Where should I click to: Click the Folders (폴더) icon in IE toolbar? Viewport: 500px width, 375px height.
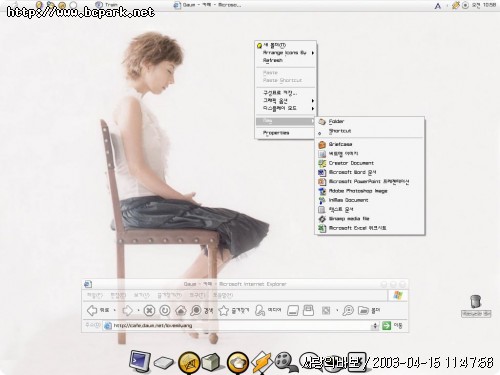tap(369, 310)
